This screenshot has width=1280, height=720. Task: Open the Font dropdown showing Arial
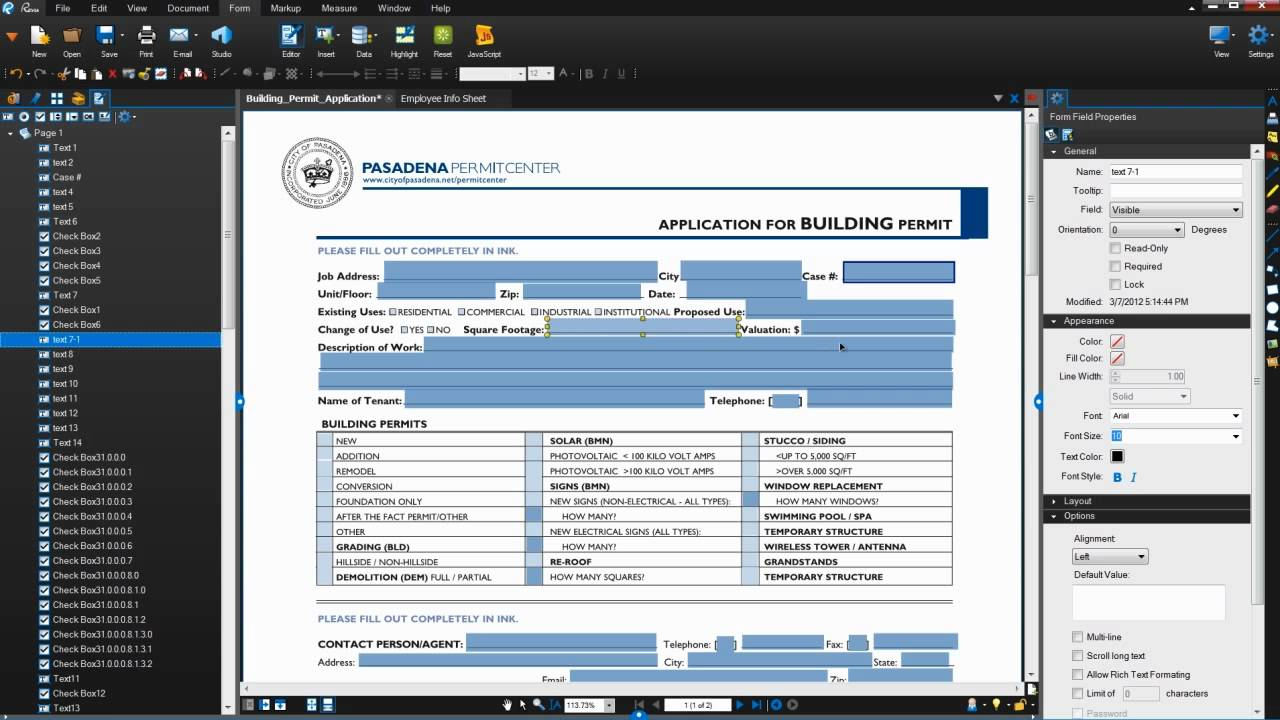(1175, 416)
